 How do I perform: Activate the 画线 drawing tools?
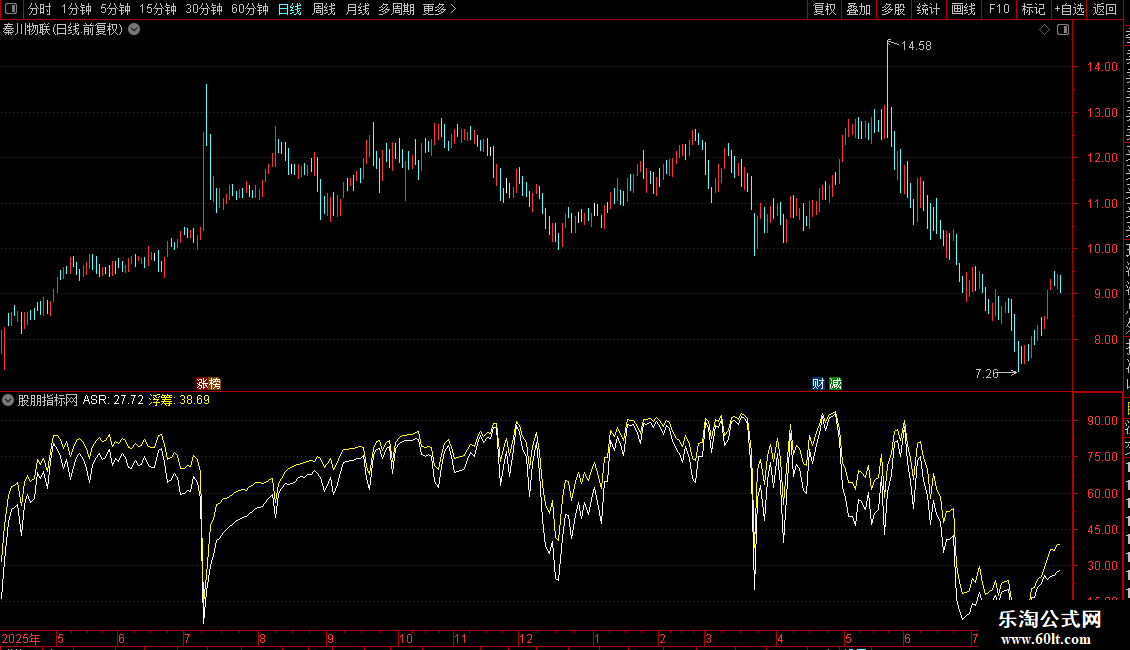pos(963,9)
